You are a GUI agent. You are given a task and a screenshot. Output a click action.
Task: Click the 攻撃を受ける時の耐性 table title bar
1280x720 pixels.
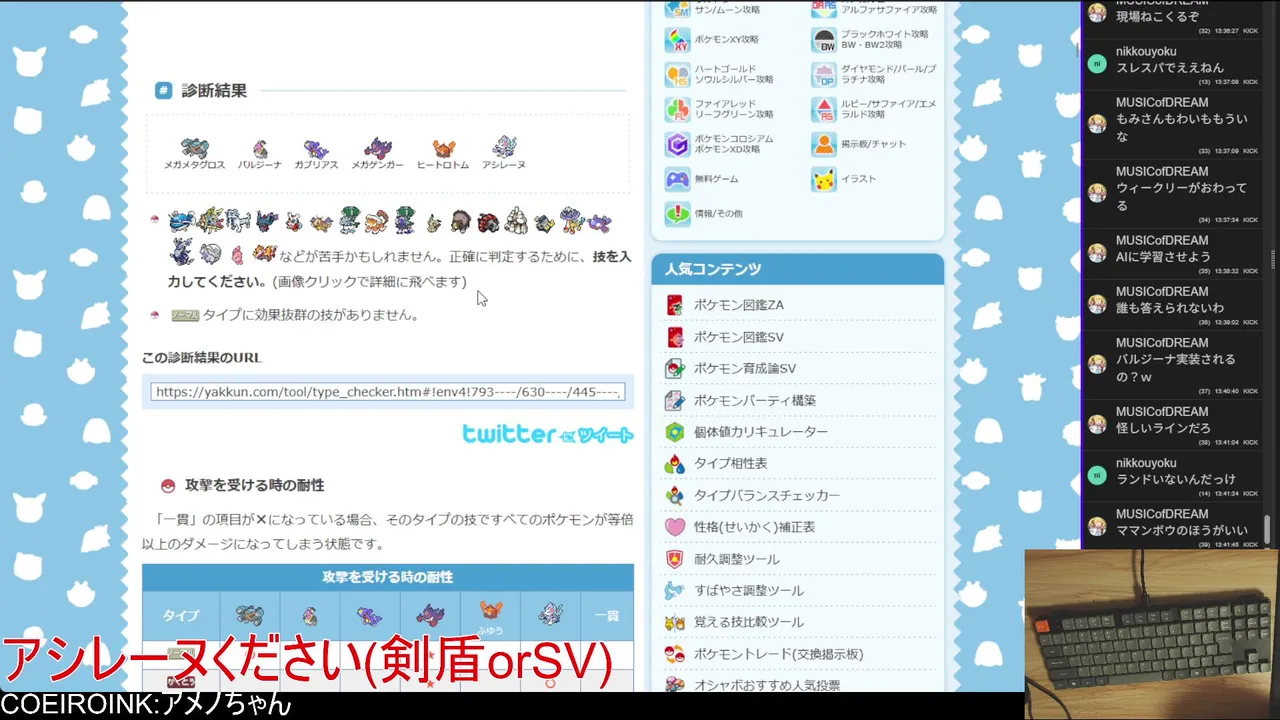(x=388, y=577)
